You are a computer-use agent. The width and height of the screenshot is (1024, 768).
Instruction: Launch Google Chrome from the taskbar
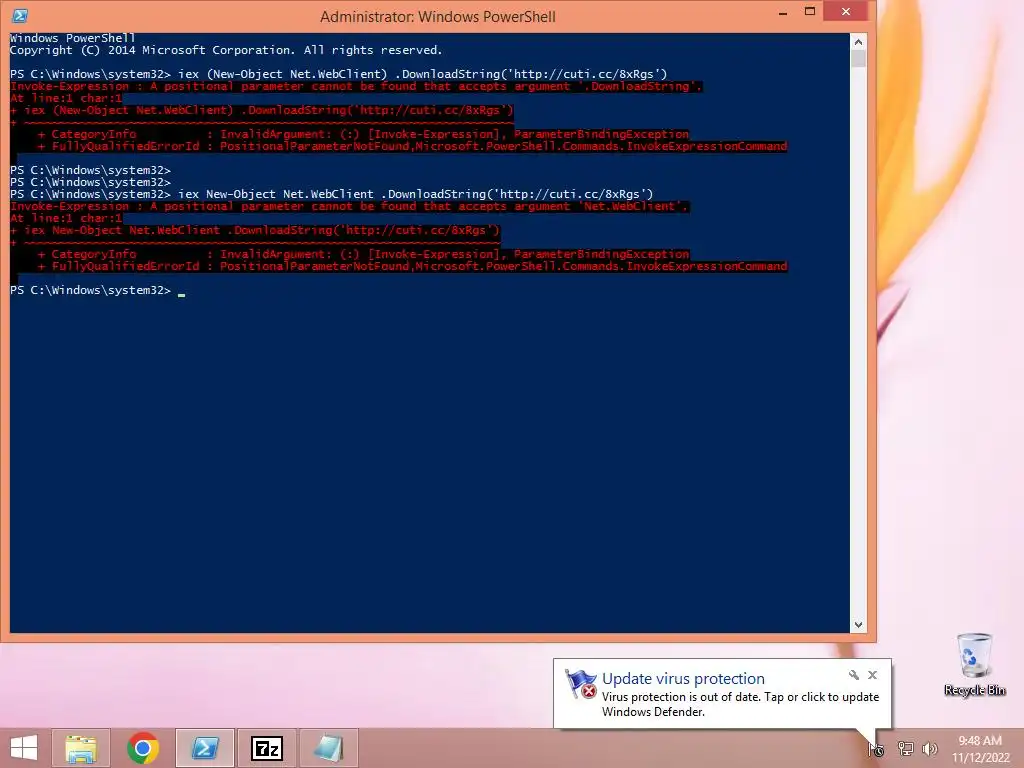coord(143,748)
